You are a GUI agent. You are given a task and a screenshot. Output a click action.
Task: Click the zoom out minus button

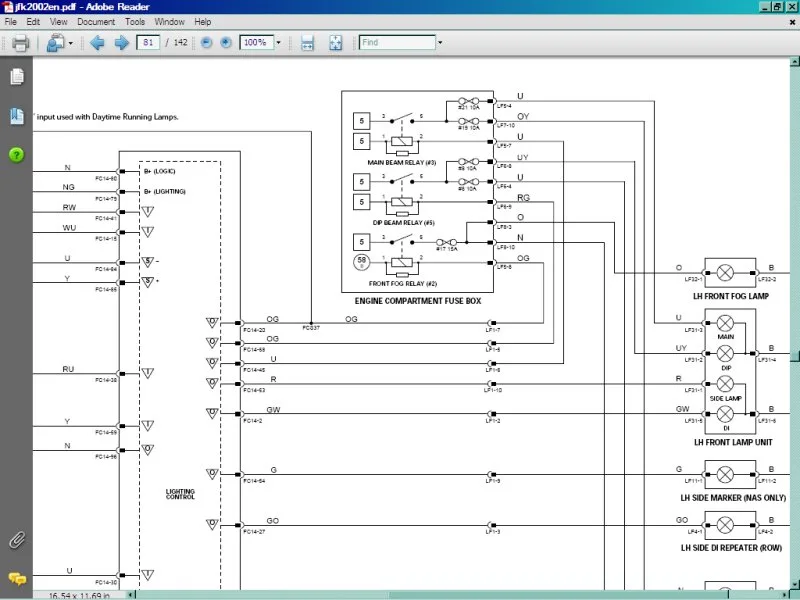point(206,43)
